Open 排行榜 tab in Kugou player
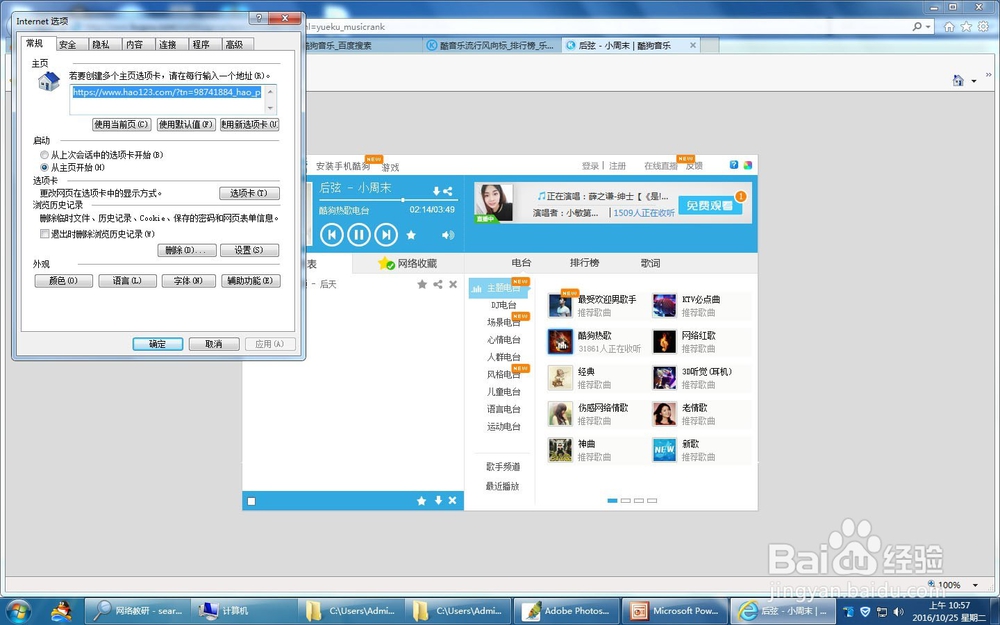The width and height of the screenshot is (1000, 625). 584,263
